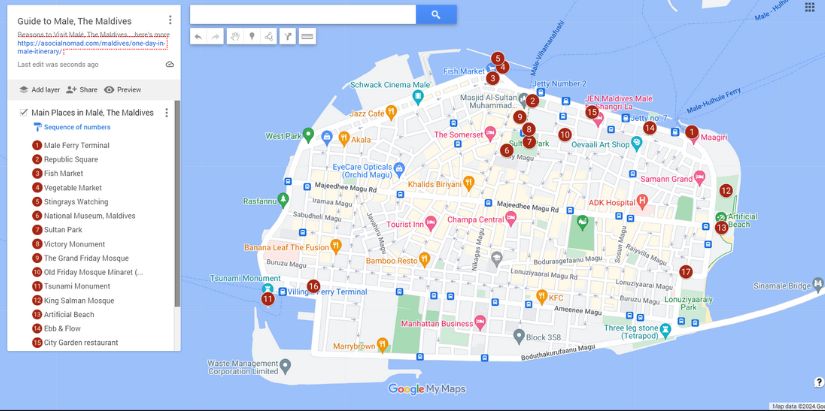This screenshot has width=825, height=411.
Task: Pick the Add directions tool
Action: pos(288,37)
